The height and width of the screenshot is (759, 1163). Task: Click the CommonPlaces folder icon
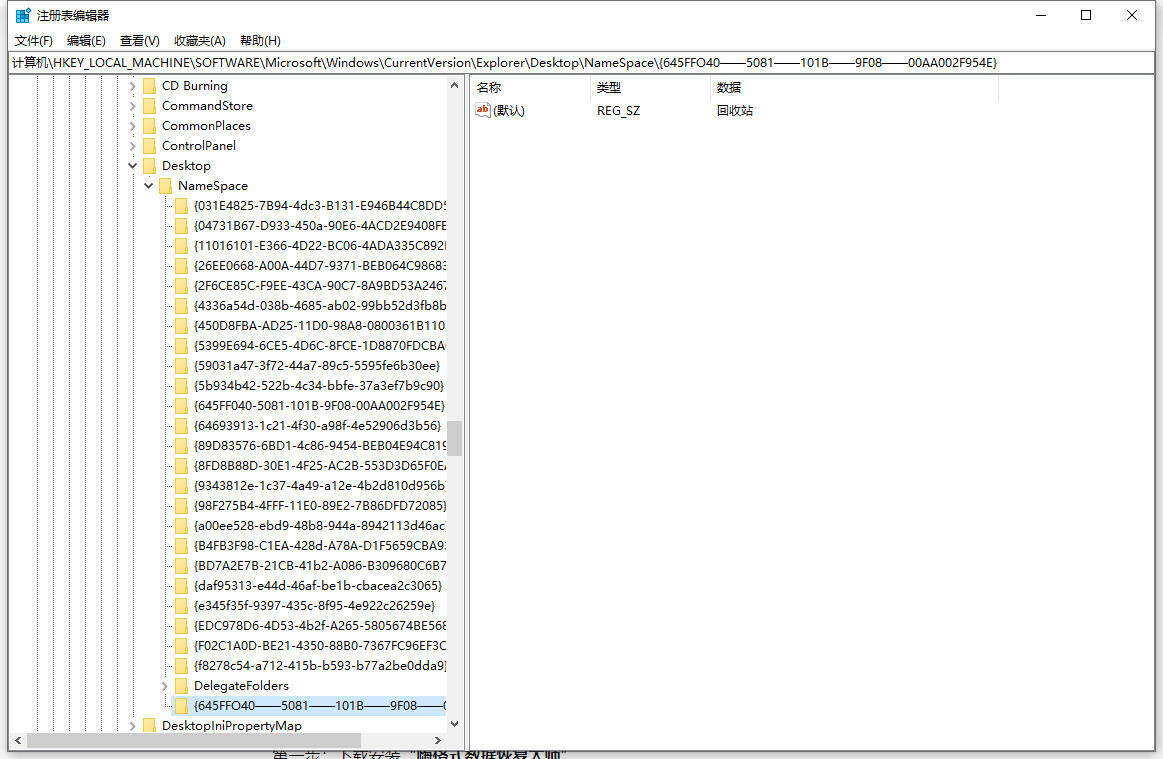149,126
